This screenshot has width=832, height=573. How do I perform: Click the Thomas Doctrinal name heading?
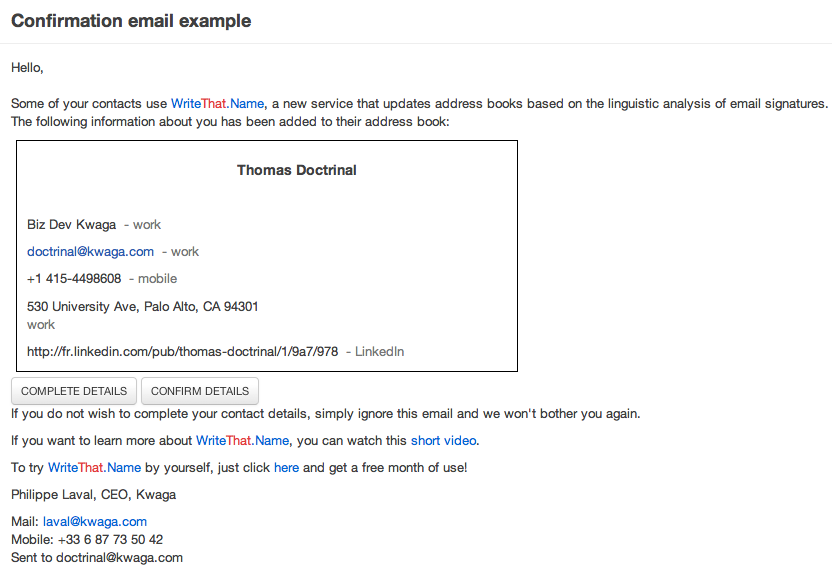point(297,170)
